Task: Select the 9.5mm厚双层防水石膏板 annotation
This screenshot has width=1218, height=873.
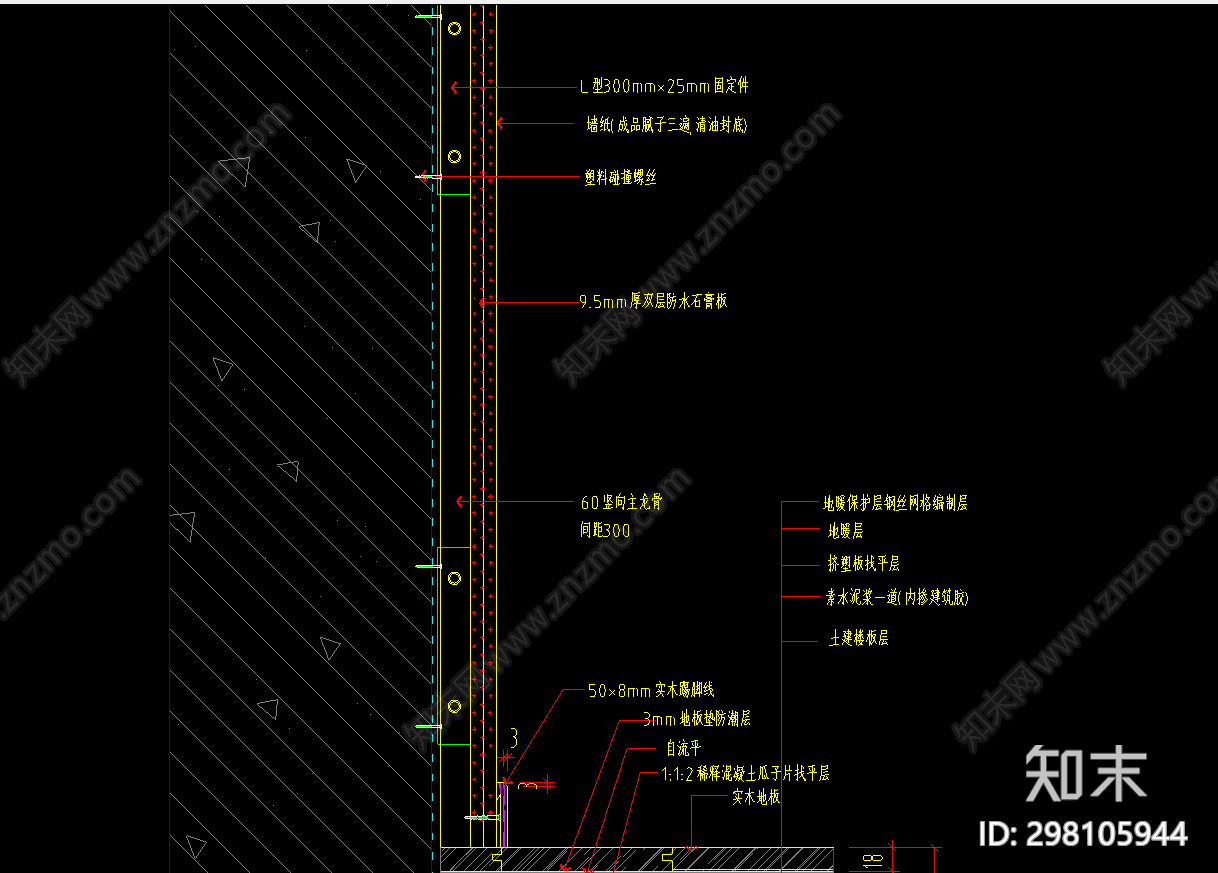Action: 653,301
